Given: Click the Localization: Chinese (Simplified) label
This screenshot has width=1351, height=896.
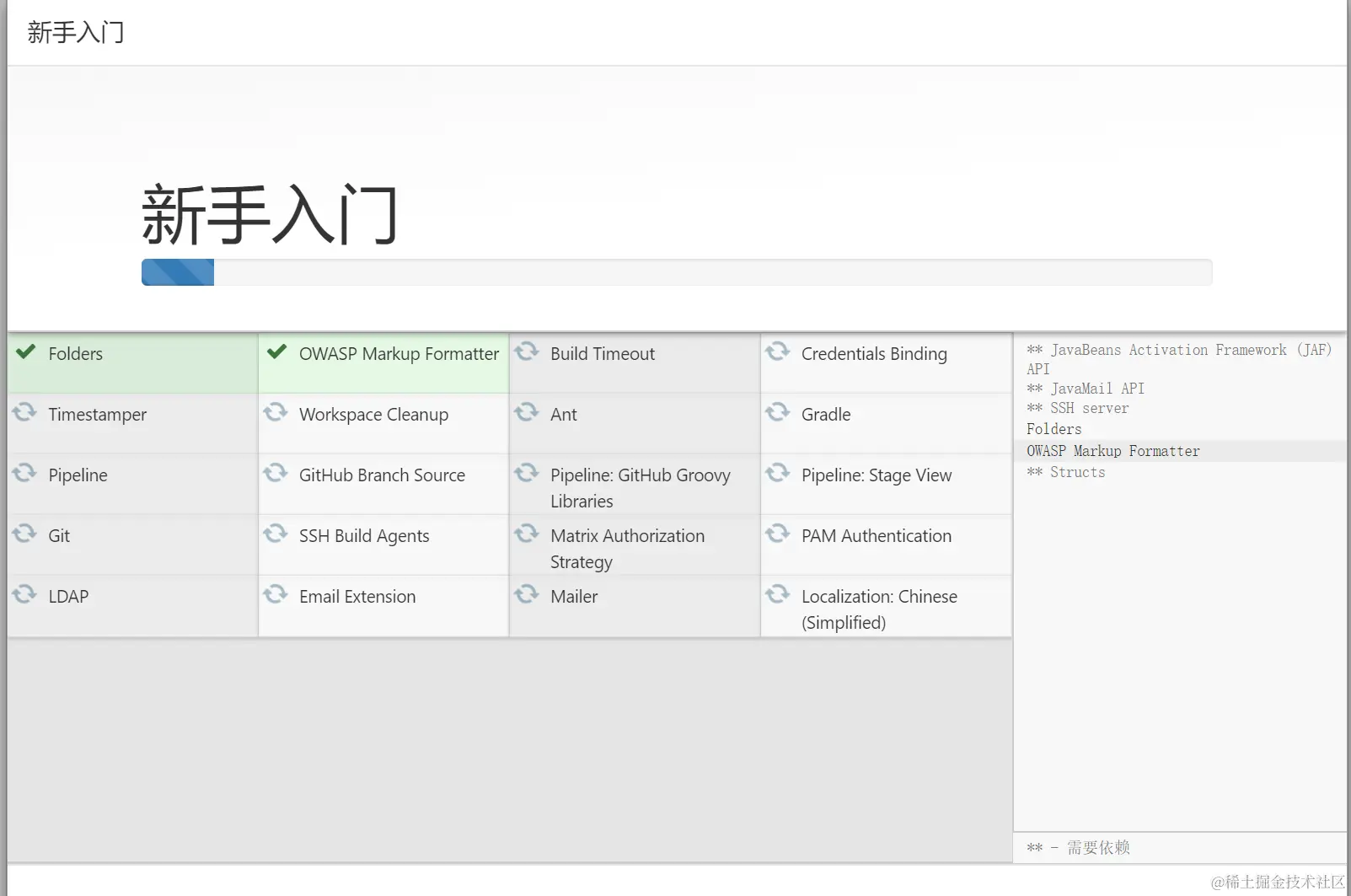Looking at the screenshot, I should click(880, 609).
